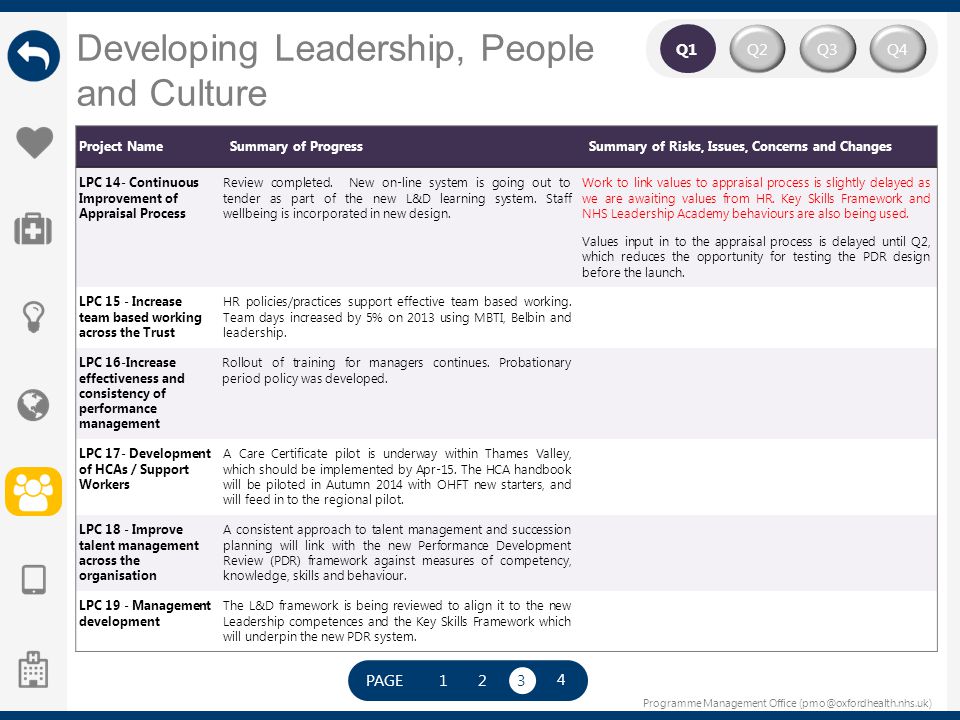Select LPC 19 Management development project

pos(144,613)
